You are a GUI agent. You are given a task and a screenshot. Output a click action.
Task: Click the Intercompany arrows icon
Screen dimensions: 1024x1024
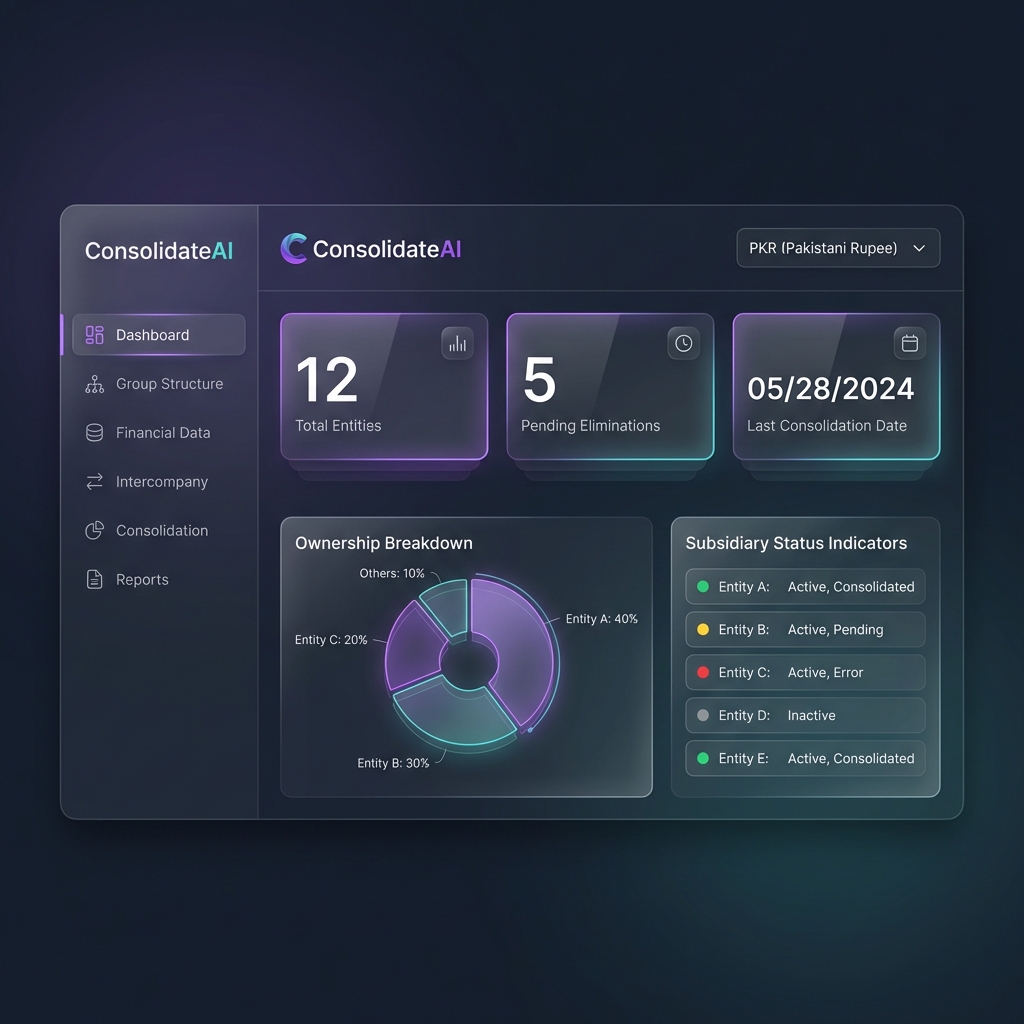pos(94,481)
